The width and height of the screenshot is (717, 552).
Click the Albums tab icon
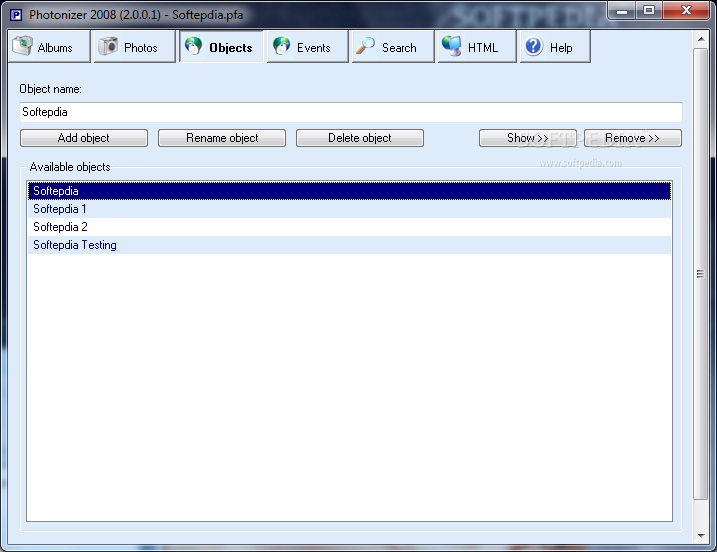tap(22, 46)
